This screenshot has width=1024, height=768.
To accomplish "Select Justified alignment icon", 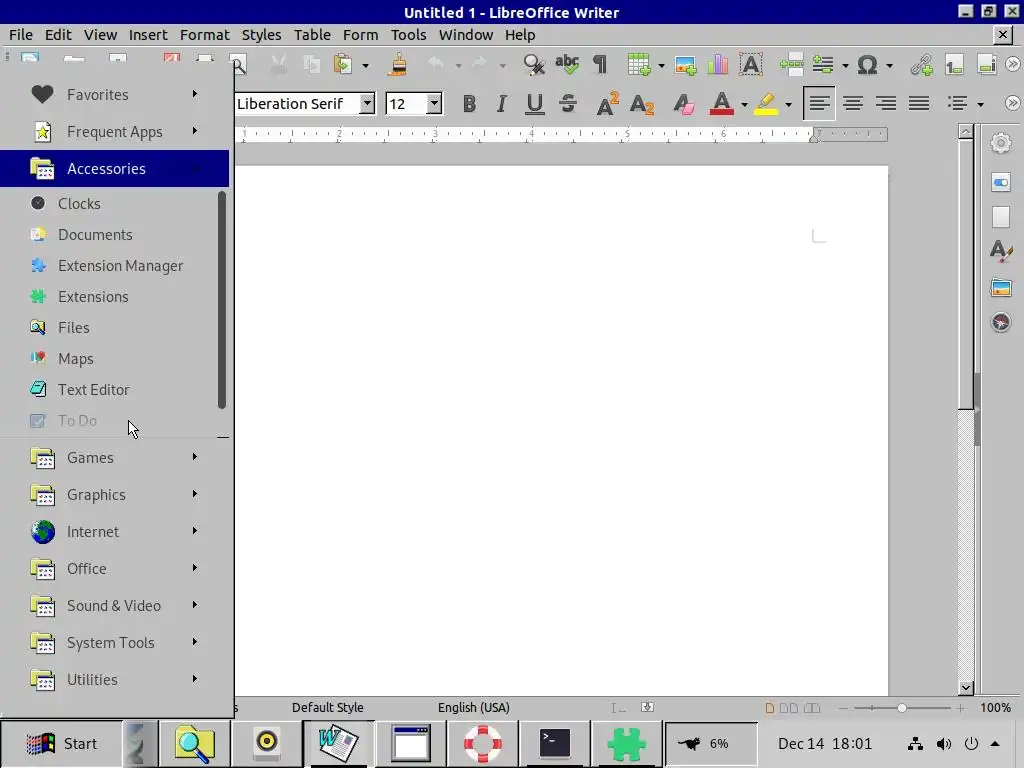I will coord(919,103).
